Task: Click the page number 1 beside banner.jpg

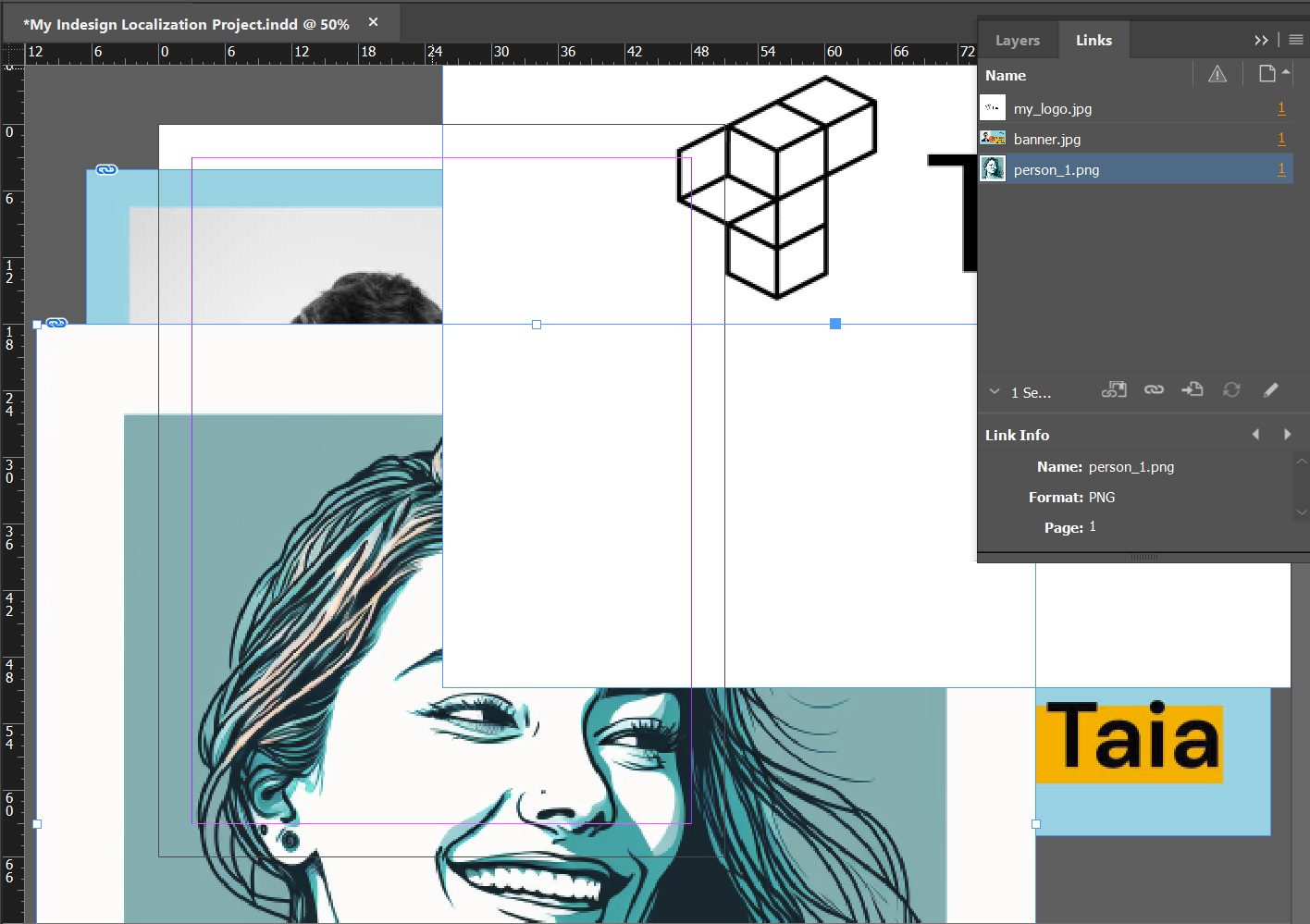Action: pyautogui.click(x=1281, y=138)
